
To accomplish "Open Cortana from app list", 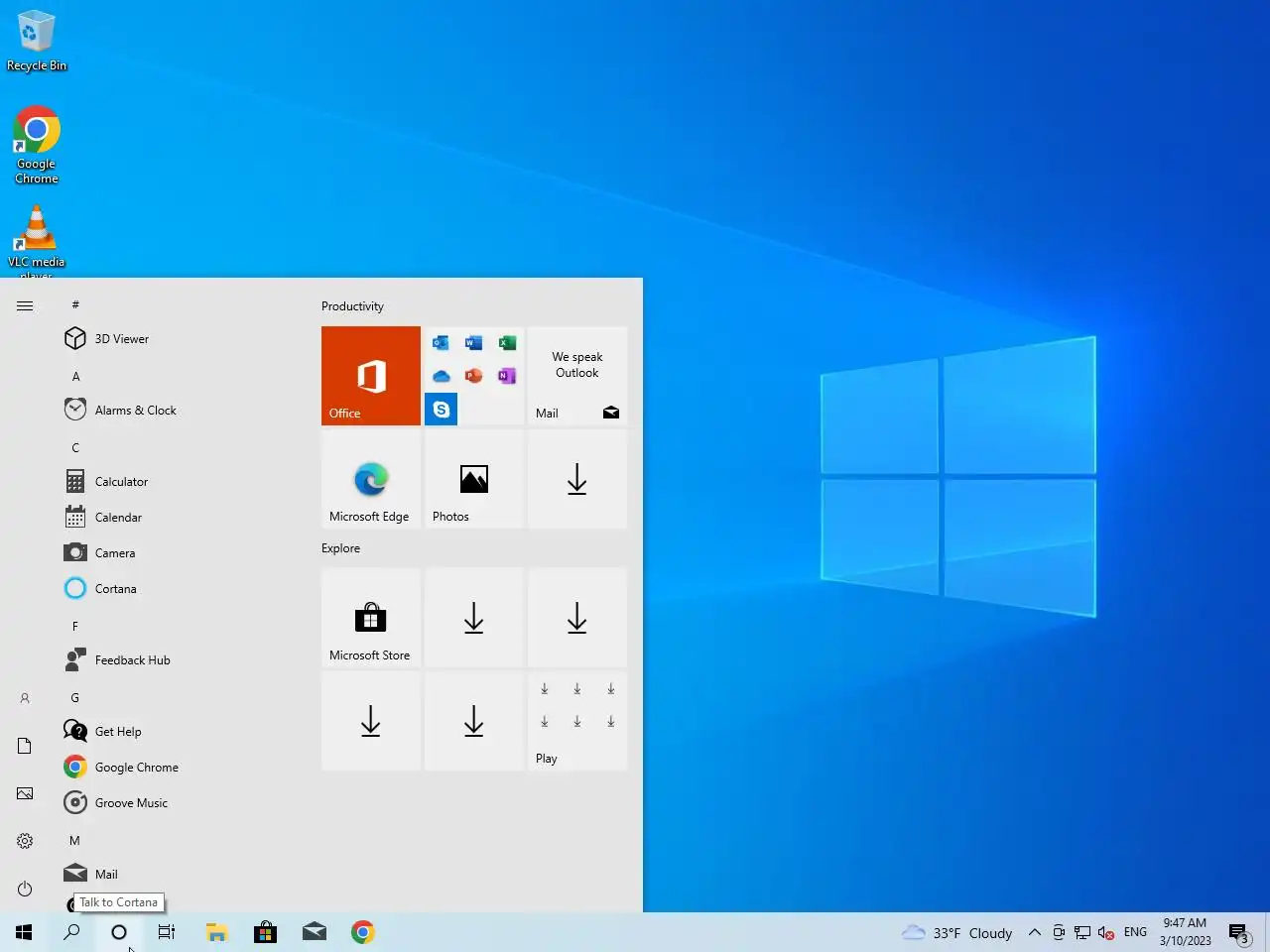I will point(179,589).
